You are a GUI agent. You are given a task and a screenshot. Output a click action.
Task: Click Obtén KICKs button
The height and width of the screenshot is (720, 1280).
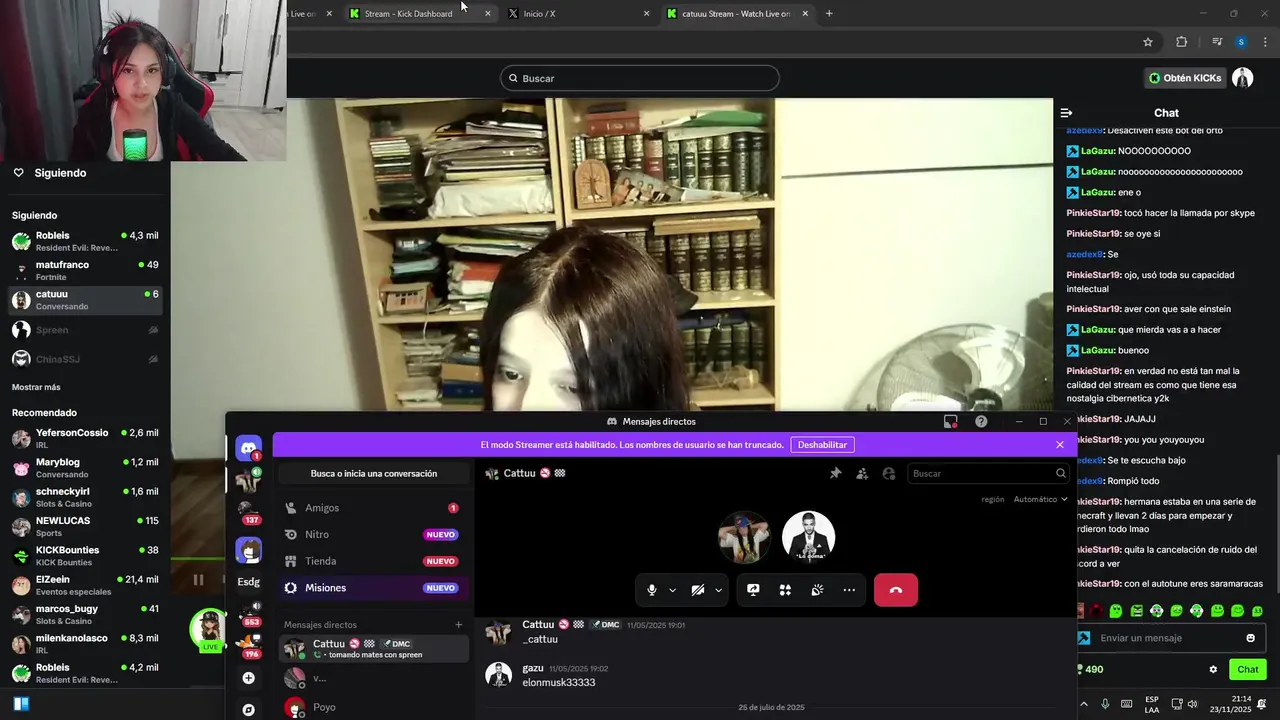pos(1185,78)
